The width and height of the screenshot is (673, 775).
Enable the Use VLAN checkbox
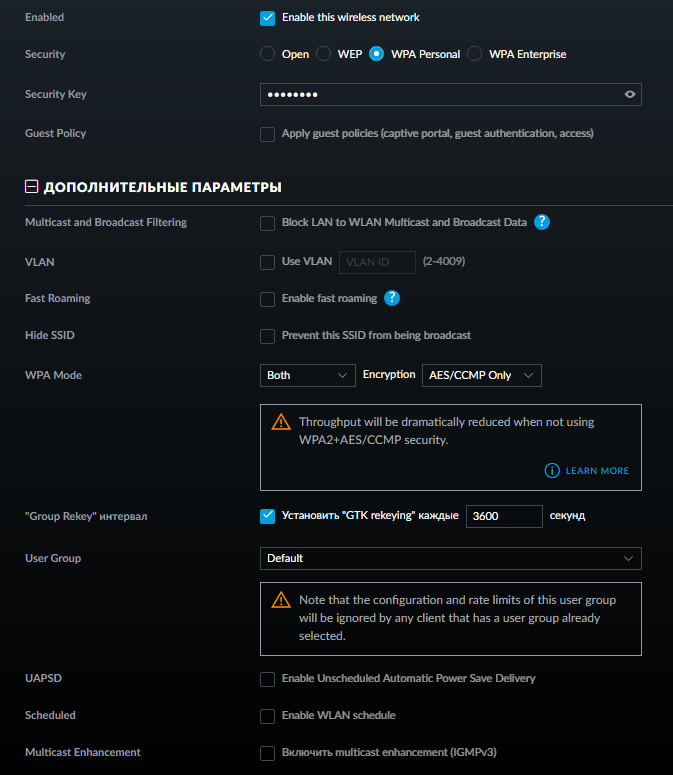pos(267,262)
